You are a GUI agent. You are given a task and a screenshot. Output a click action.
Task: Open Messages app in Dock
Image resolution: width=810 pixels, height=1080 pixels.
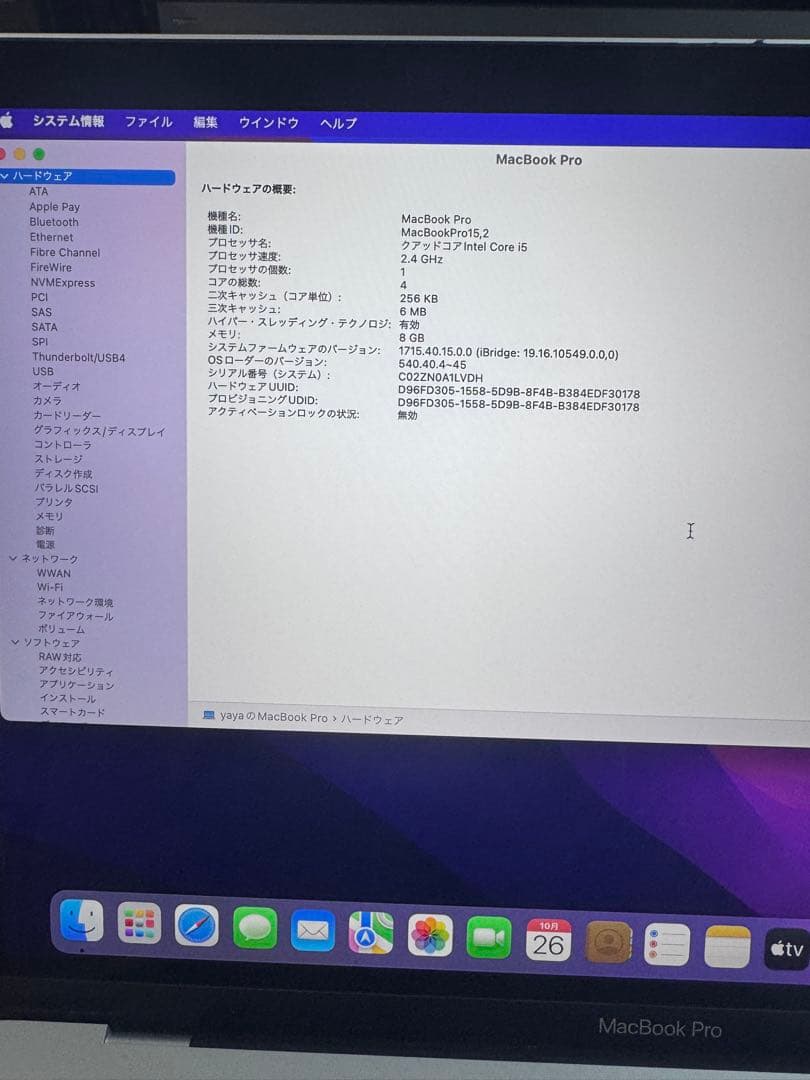point(255,929)
